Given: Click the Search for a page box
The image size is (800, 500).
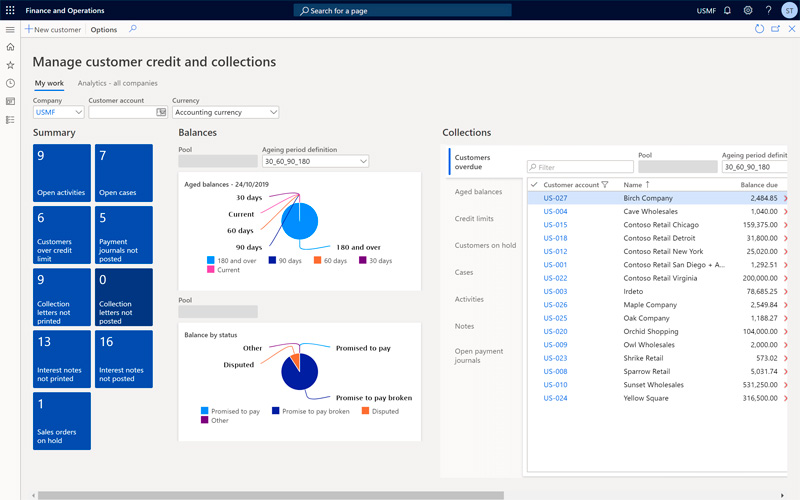Looking at the screenshot, I should 403,10.
